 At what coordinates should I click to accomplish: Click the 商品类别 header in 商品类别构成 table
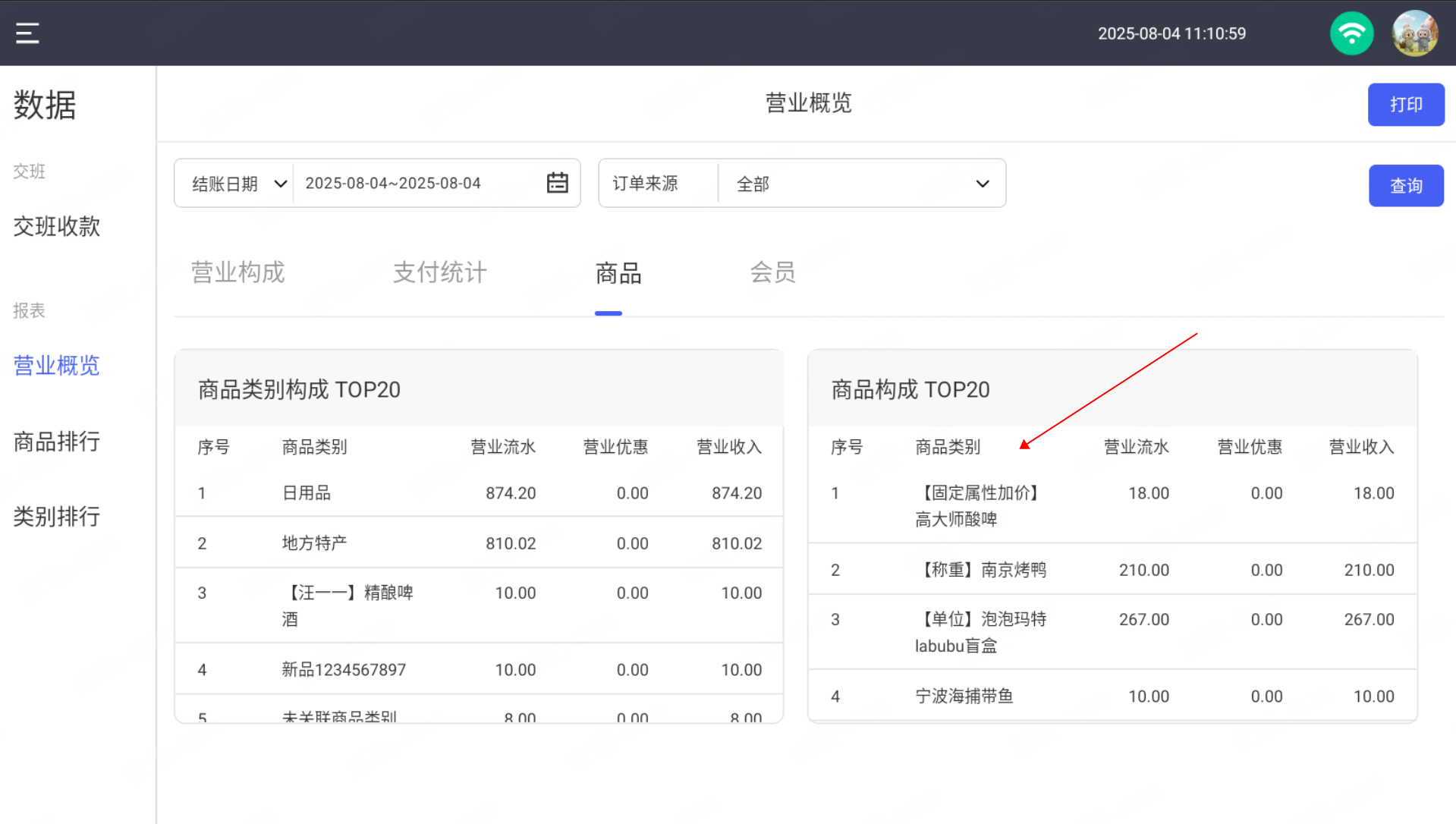314,447
